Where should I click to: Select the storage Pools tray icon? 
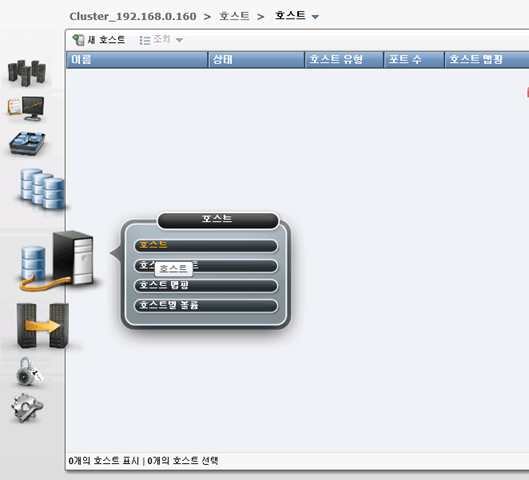point(27,143)
